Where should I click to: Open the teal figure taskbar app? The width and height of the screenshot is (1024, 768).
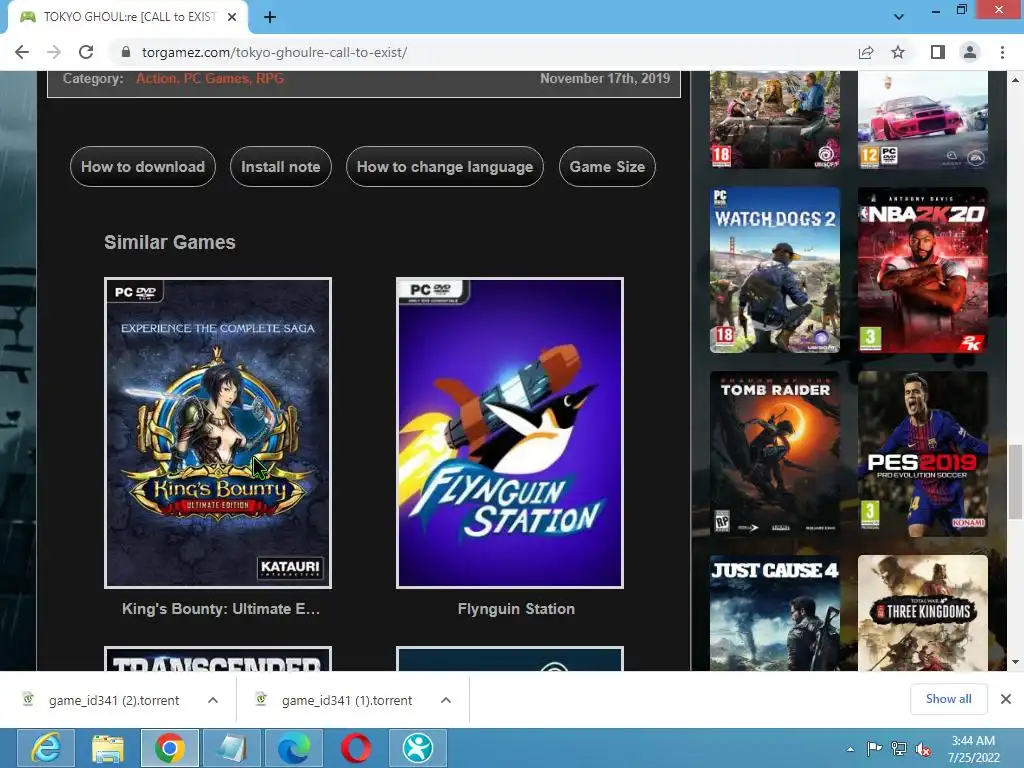[x=418, y=748]
